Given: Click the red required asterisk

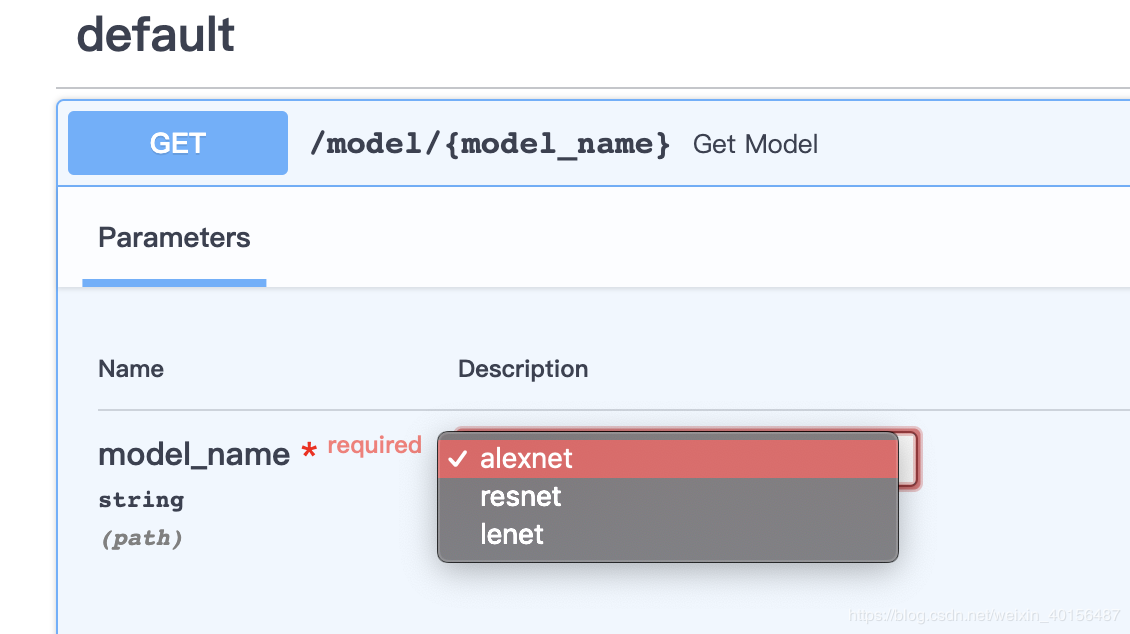Looking at the screenshot, I should click(309, 453).
